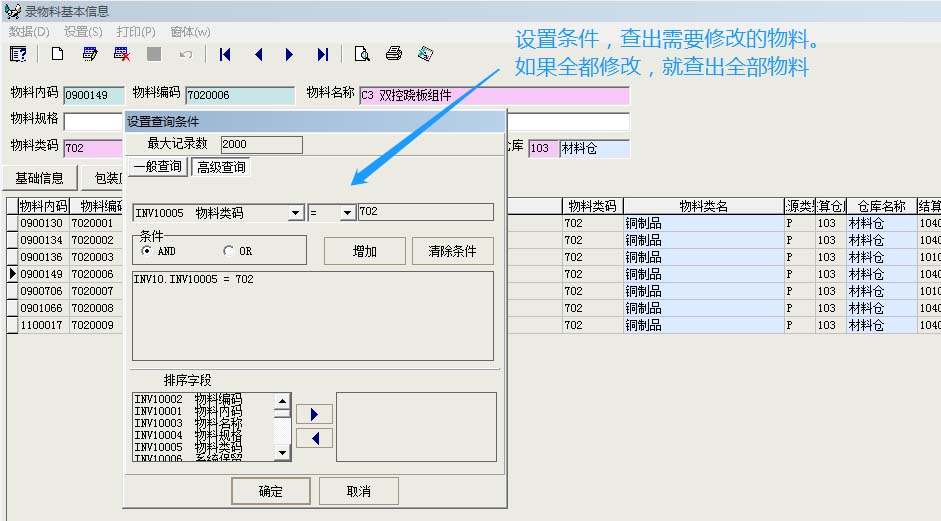
Task: Go to the previous record
Action: [258, 54]
